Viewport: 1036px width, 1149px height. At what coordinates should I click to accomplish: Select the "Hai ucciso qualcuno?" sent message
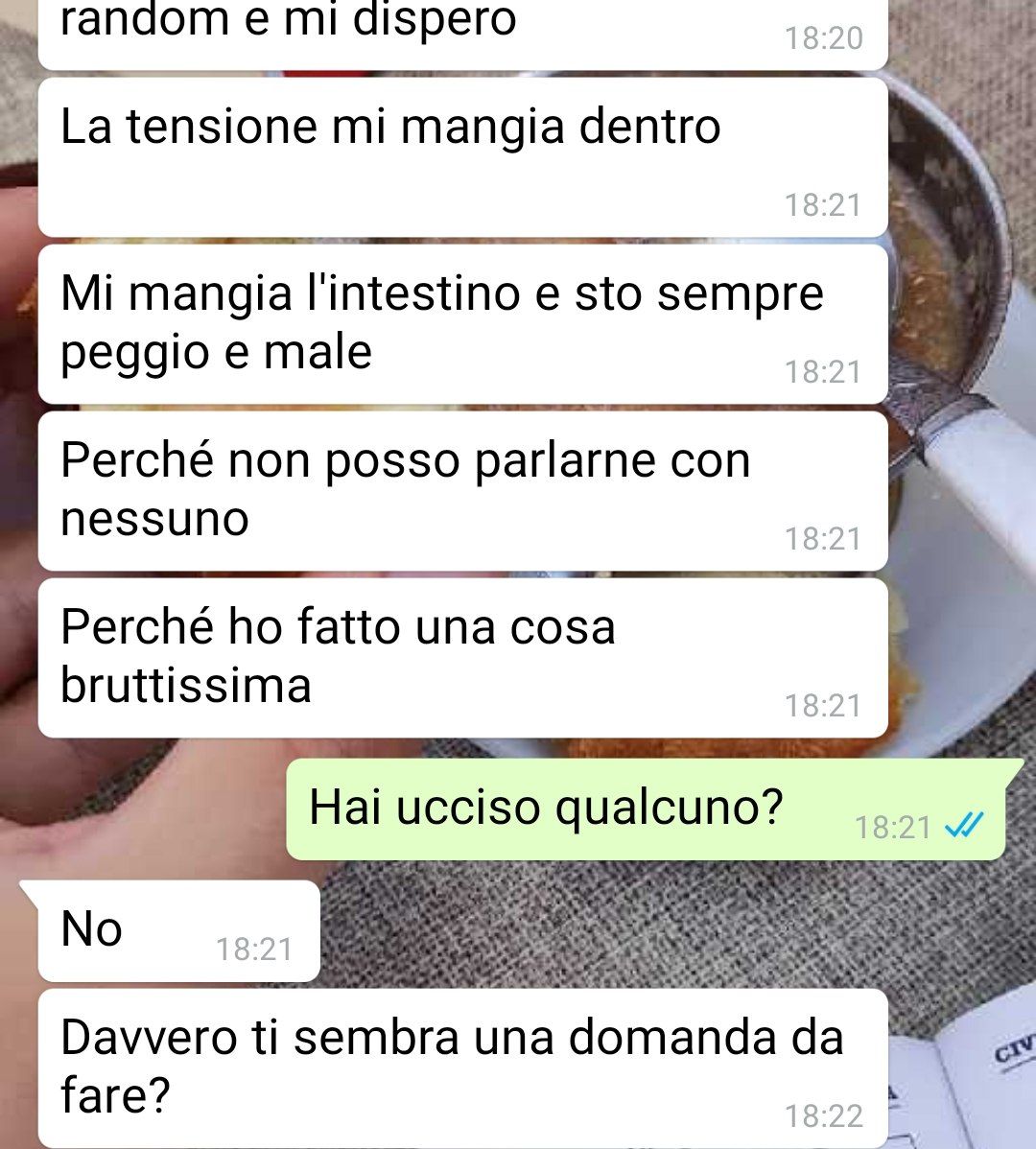click(647, 809)
